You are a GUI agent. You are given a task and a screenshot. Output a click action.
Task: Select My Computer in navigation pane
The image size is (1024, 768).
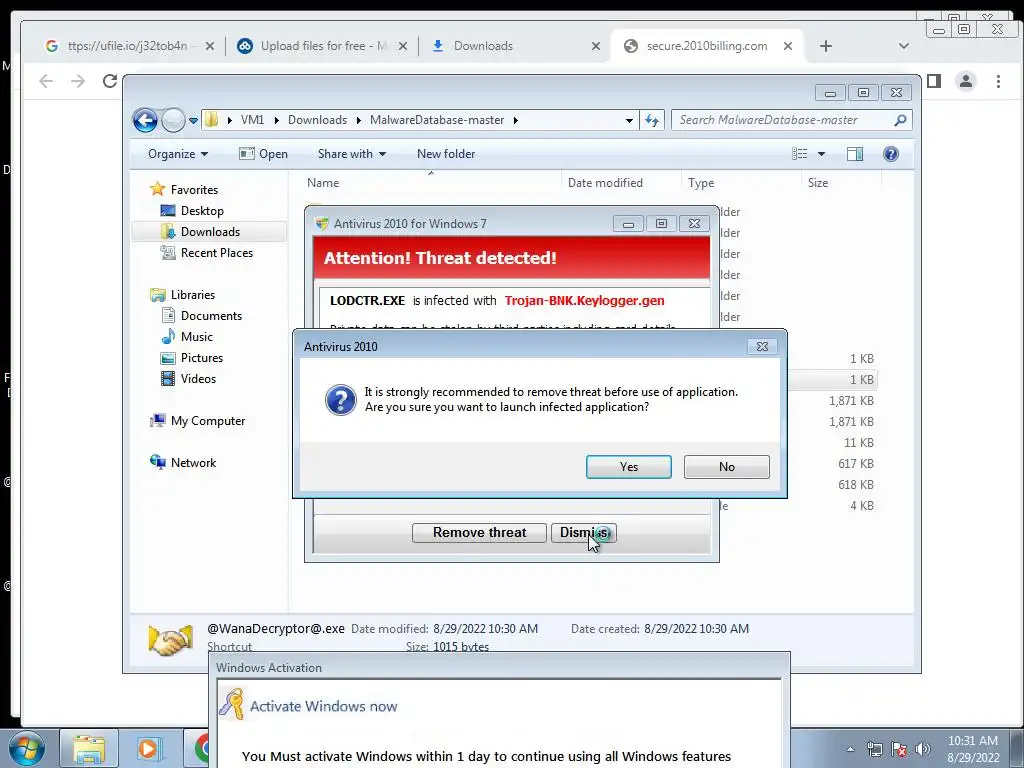(x=208, y=421)
